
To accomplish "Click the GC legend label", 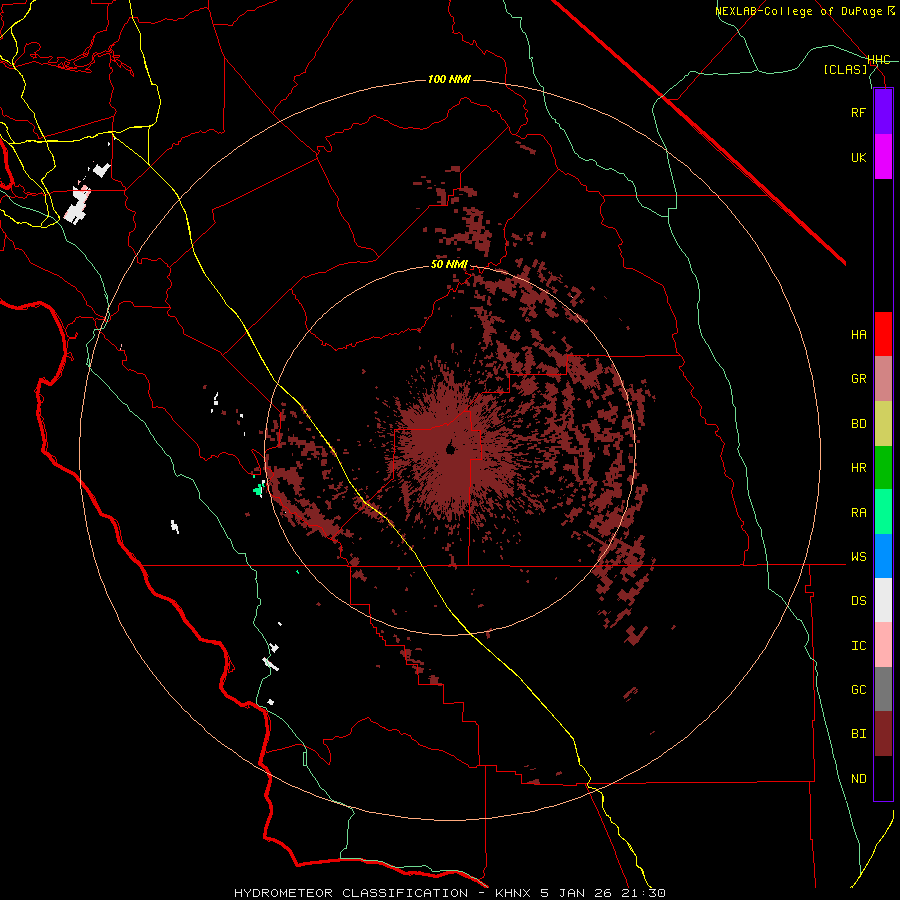I will [x=858, y=689].
